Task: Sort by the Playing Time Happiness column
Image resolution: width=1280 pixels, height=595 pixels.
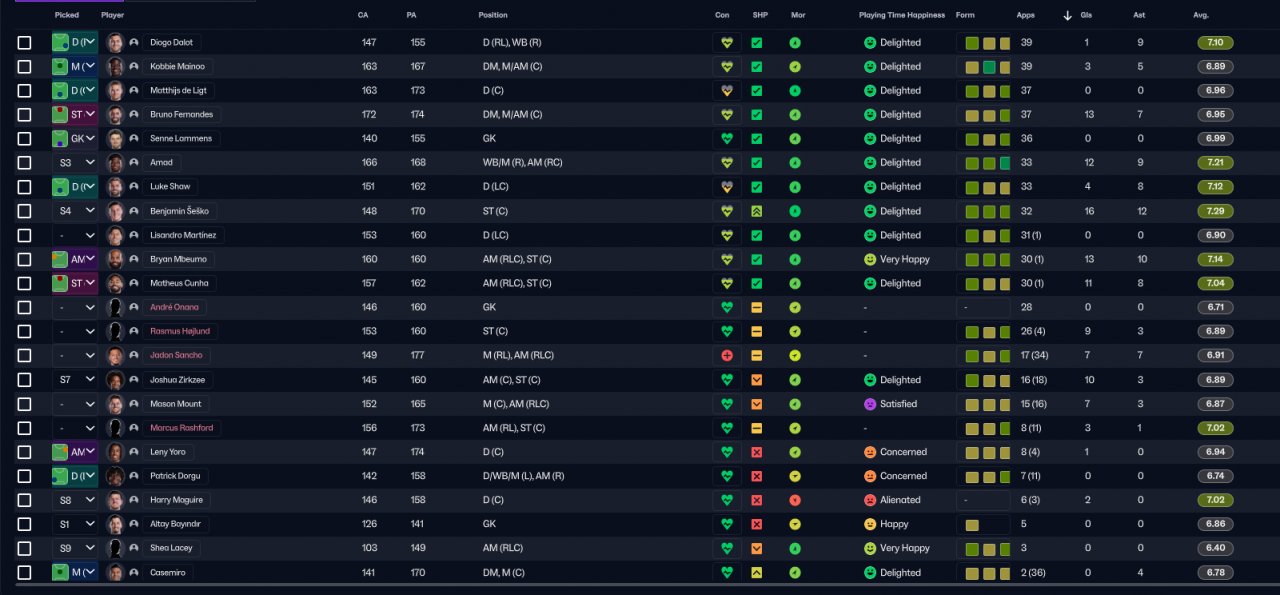Action: pyautogui.click(x=902, y=16)
